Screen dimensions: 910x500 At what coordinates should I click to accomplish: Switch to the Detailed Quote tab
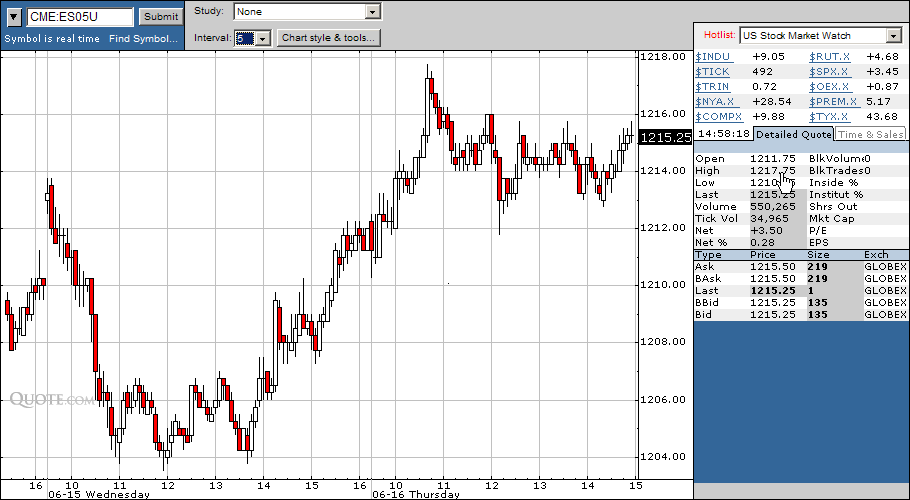click(793, 134)
